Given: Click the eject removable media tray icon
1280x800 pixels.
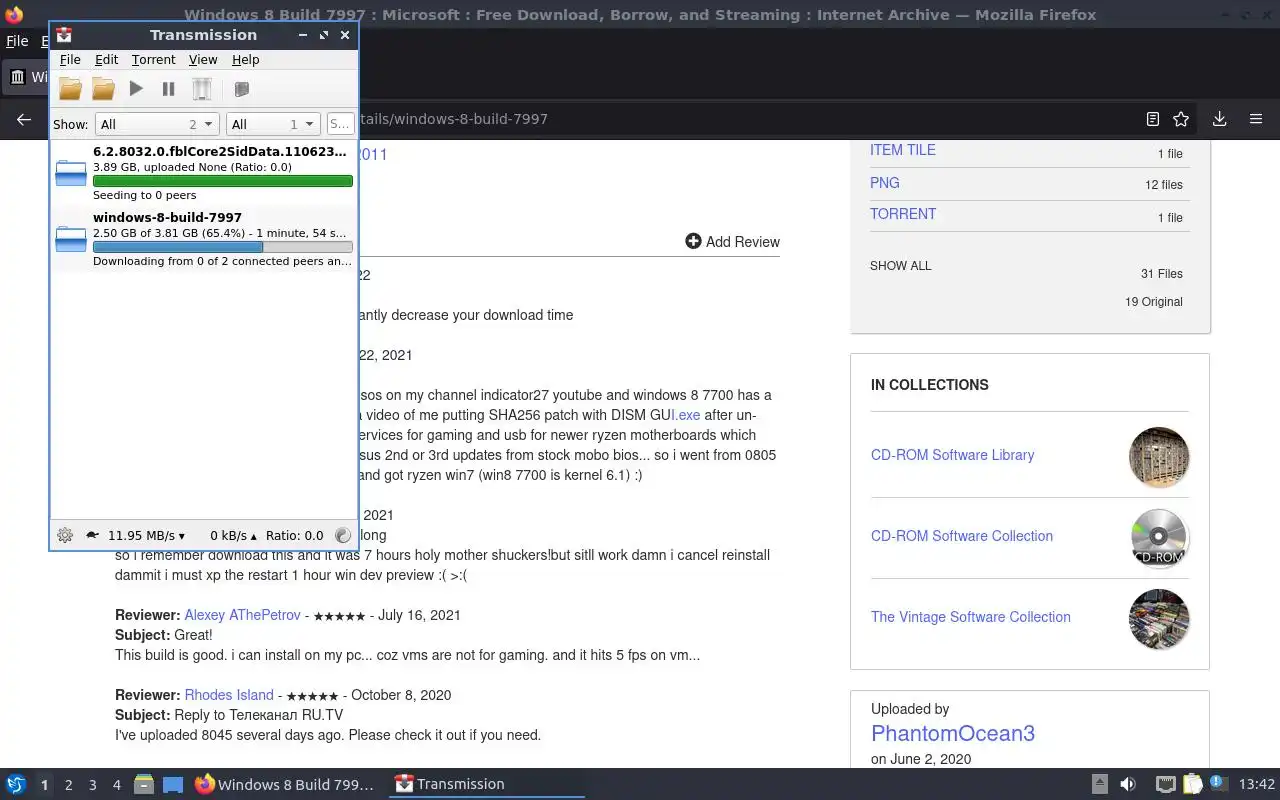Looking at the screenshot, I should pyautogui.click(x=1099, y=784).
